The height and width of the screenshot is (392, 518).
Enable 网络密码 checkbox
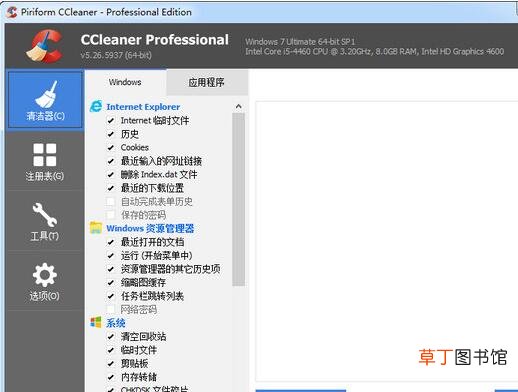[111, 310]
